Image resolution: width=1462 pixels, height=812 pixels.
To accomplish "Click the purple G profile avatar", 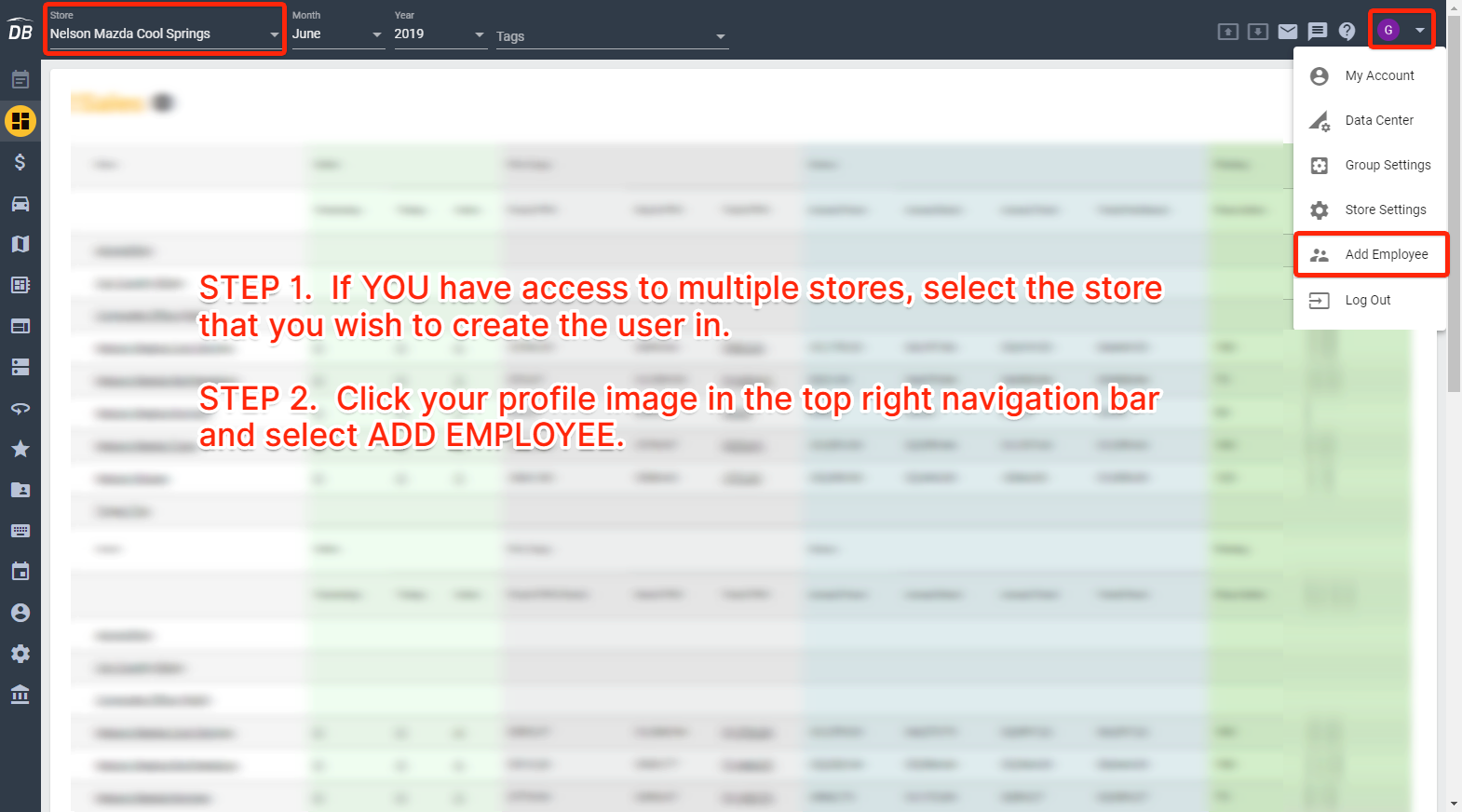I will 1388,30.
